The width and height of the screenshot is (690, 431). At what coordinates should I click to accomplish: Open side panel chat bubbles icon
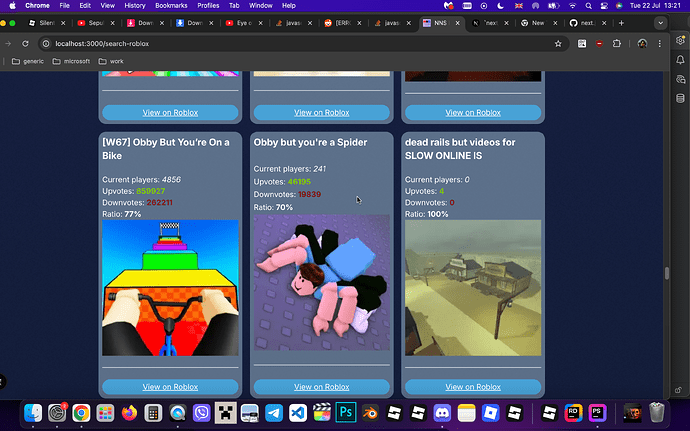(680, 79)
